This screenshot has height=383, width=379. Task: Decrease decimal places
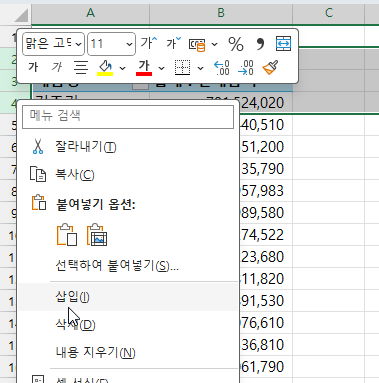pyautogui.click(x=246, y=68)
